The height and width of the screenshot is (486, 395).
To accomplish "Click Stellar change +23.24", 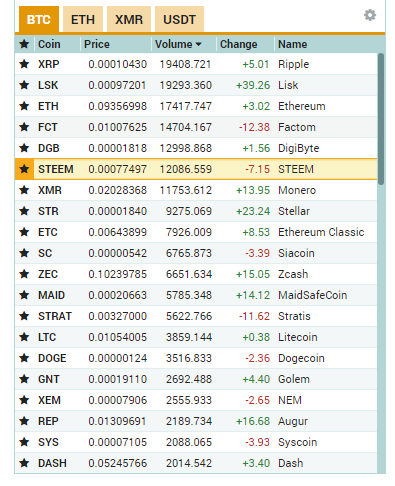I will [x=253, y=211].
